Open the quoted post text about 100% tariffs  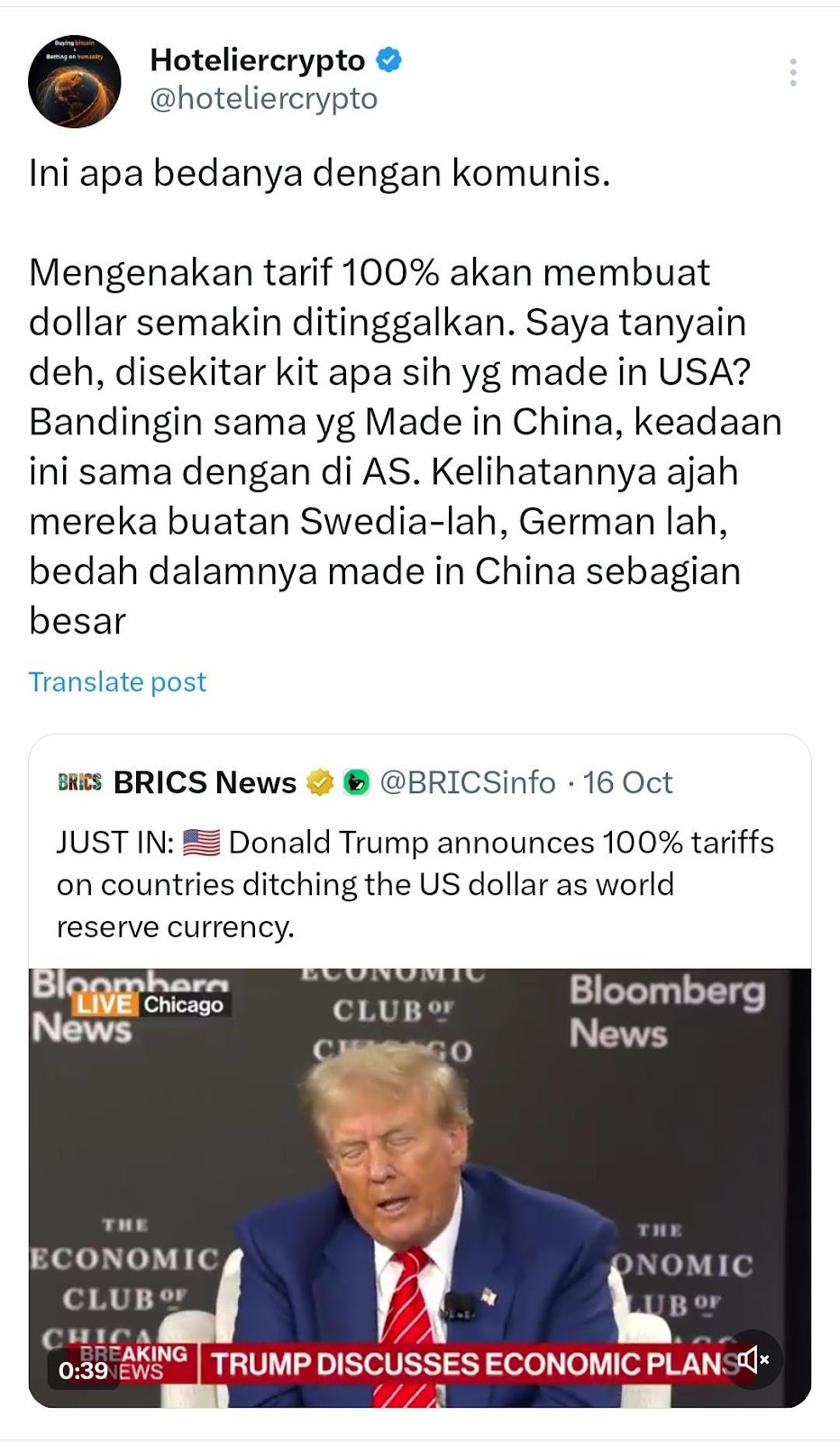(x=415, y=884)
